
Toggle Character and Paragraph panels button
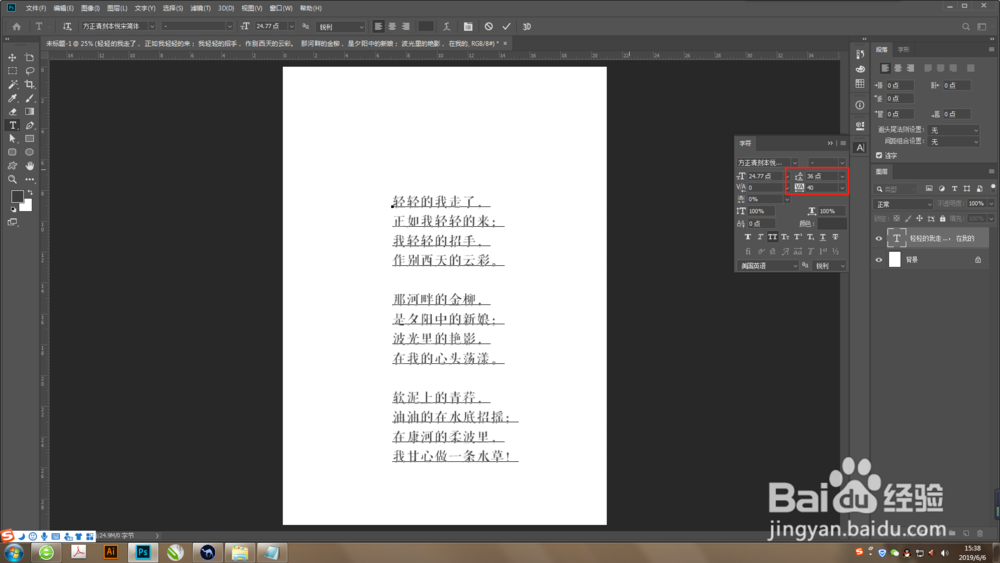click(468, 26)
